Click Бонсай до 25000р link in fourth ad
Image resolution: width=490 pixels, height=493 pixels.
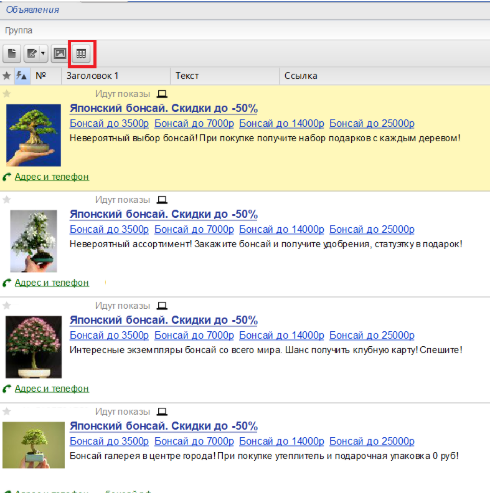click(372, 441)
